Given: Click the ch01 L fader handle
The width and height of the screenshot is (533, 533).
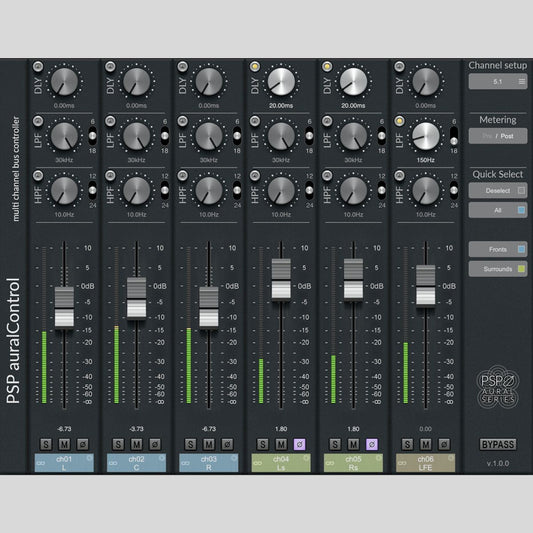Looking at the screenshot, I should [64, 307].
